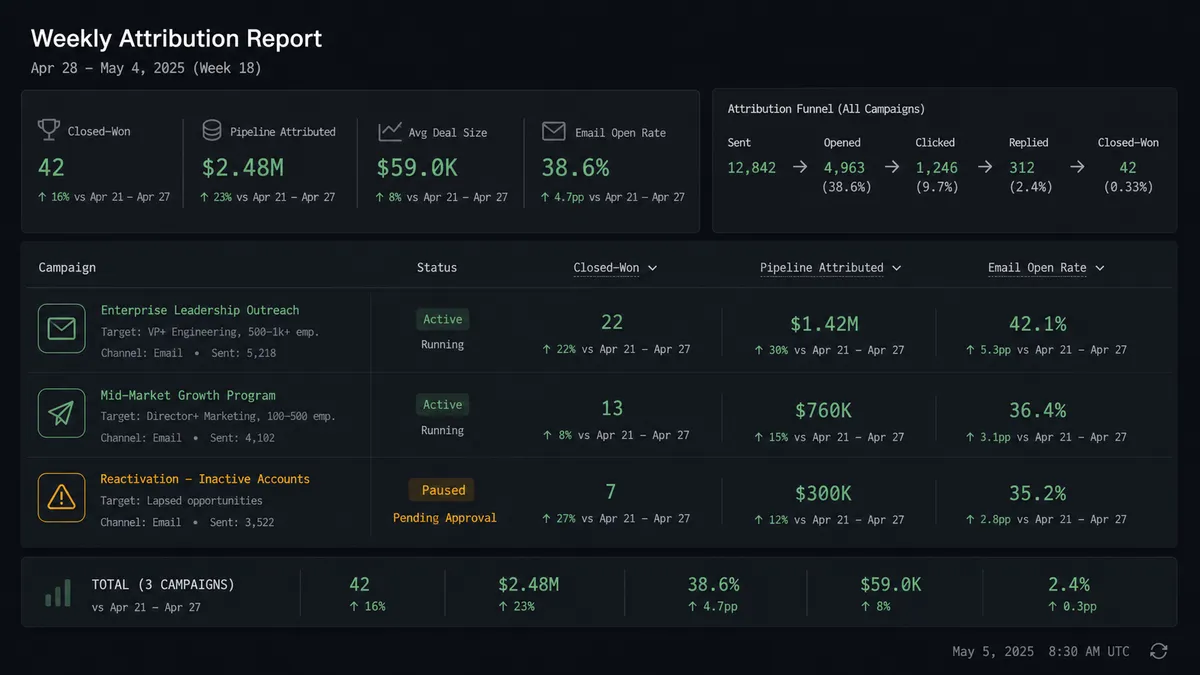The width and height of the screenshot is (1200, 675).
Task: Click the Mid-Market Growth Program paper plane icon
Action: click(x=62, y=413)
